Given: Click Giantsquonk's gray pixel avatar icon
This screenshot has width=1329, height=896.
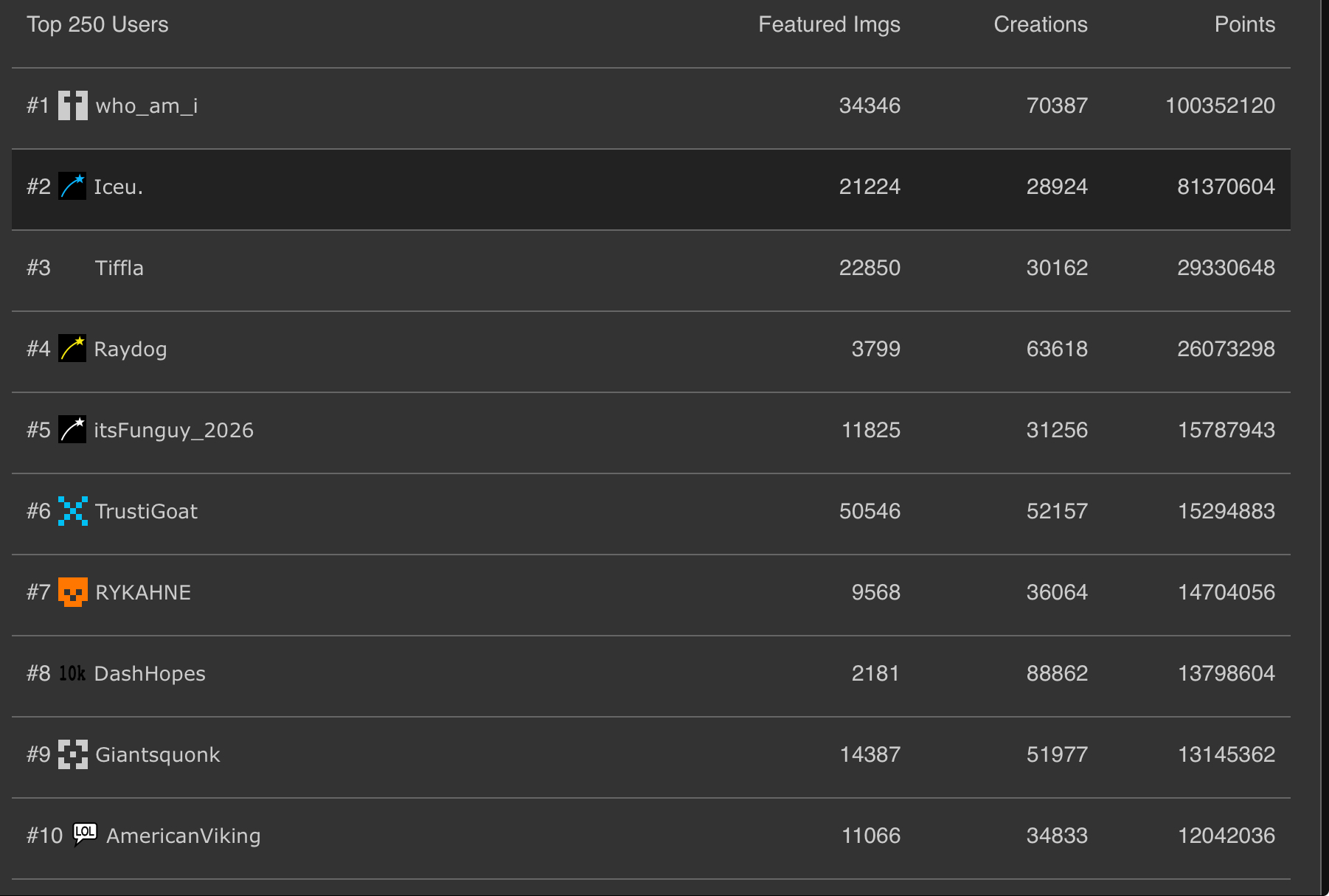Looking at the screenshot, I should (72, 754).
